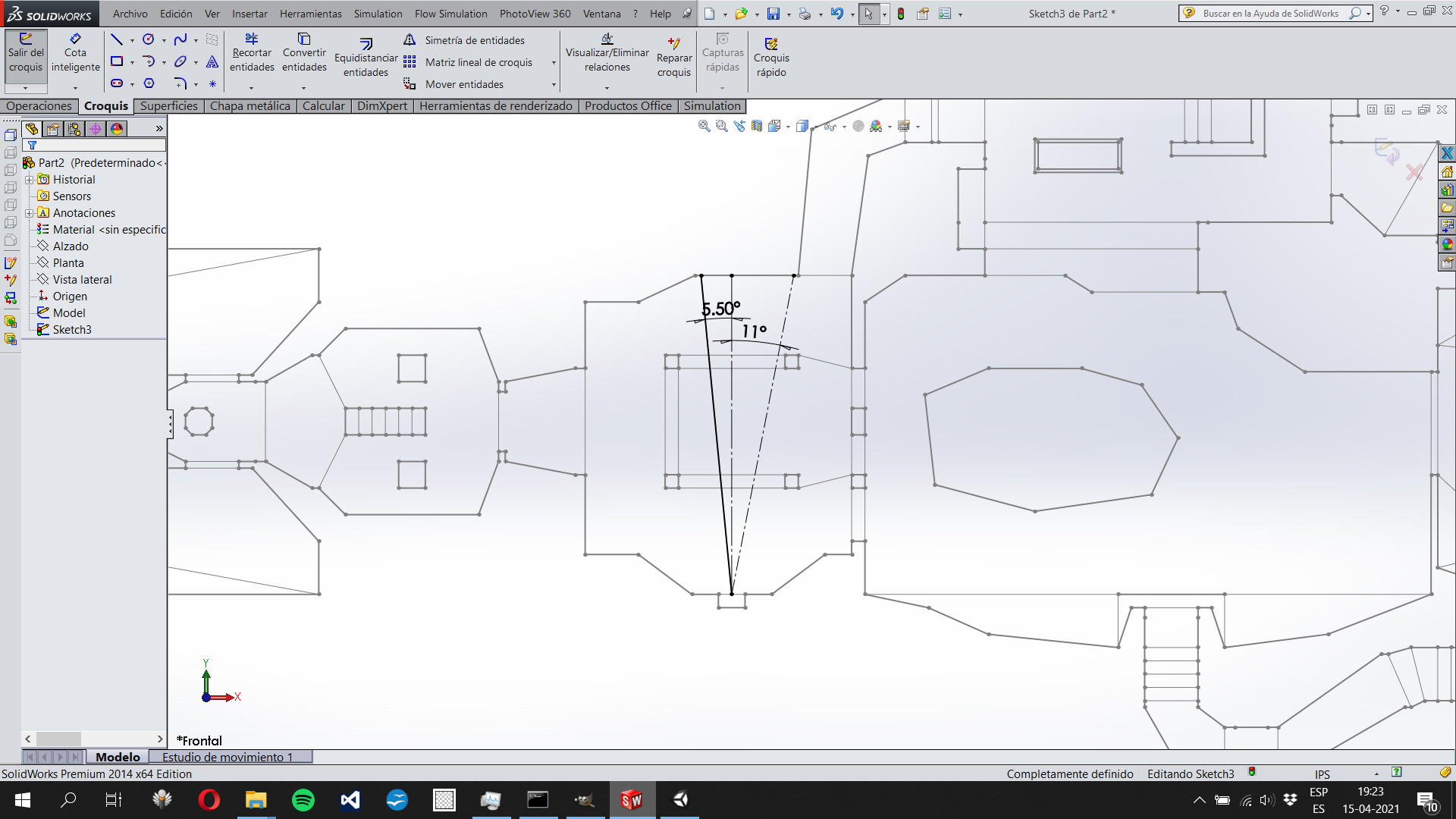This screenshot has width=1456, height=819.
Task: Click Zoom to Fit in view toolbar
Action: tap(704, 127)
